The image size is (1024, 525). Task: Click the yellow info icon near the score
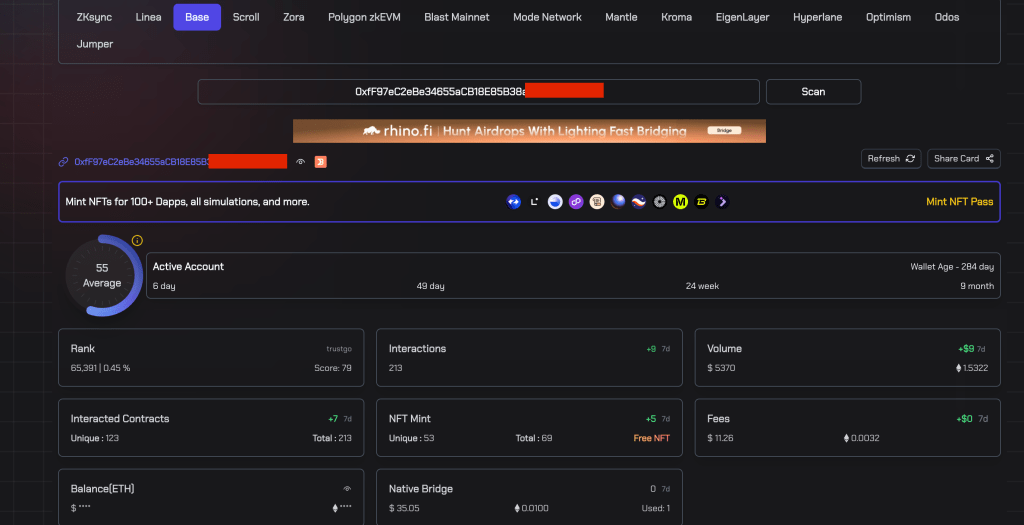click(137, 241)
